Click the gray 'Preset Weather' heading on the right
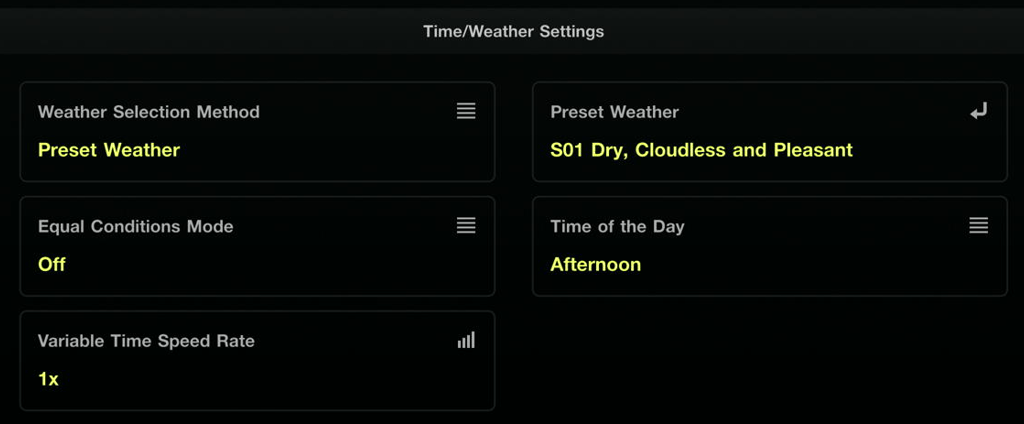 (614, 112)
